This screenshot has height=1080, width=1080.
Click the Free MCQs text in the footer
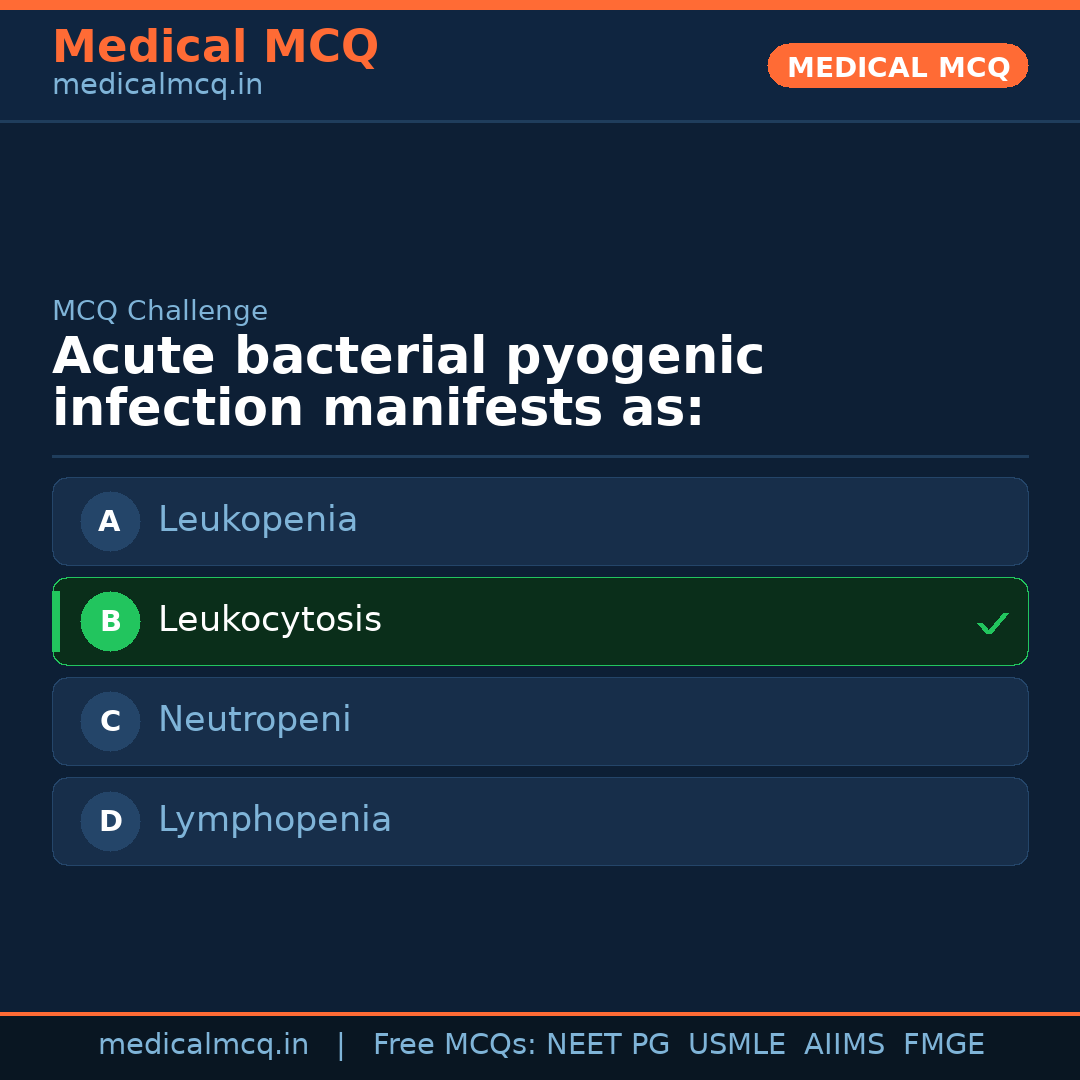pos(454,1045)
